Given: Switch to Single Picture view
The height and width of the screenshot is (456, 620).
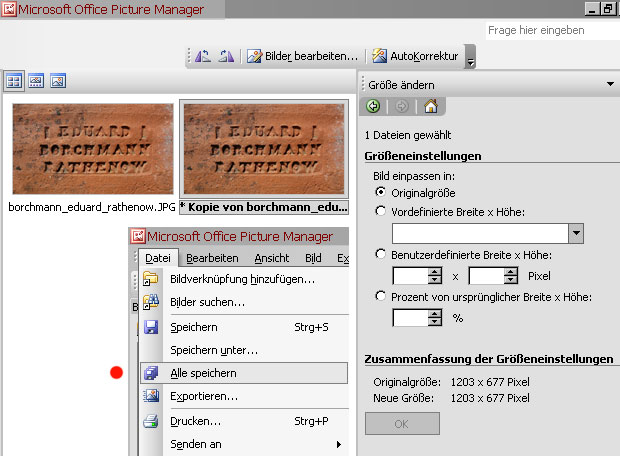Looking at the screenshot, I should (58, 81).
